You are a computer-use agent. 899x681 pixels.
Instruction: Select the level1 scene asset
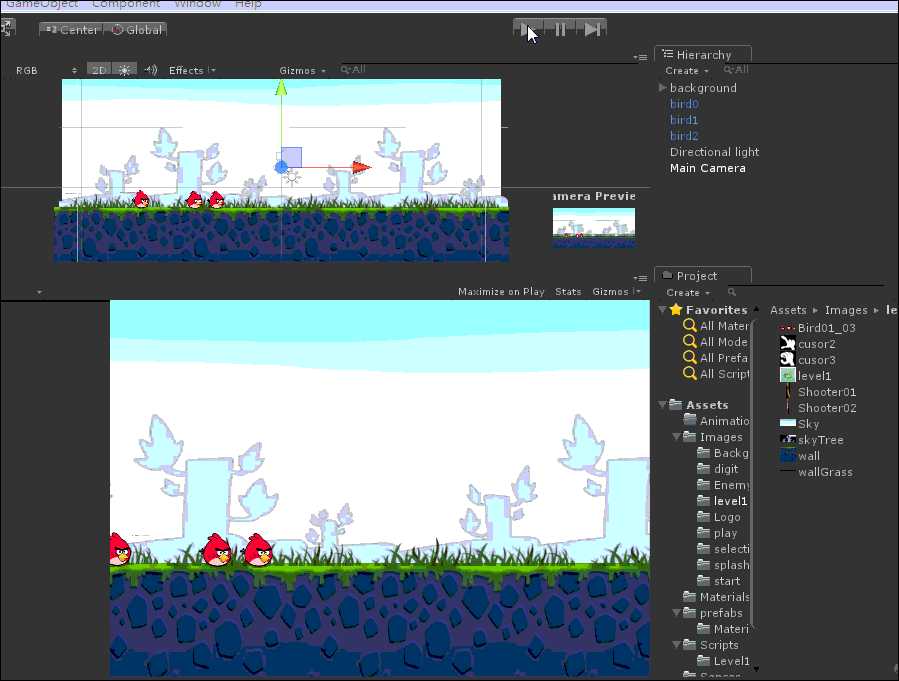click(806, 376)
